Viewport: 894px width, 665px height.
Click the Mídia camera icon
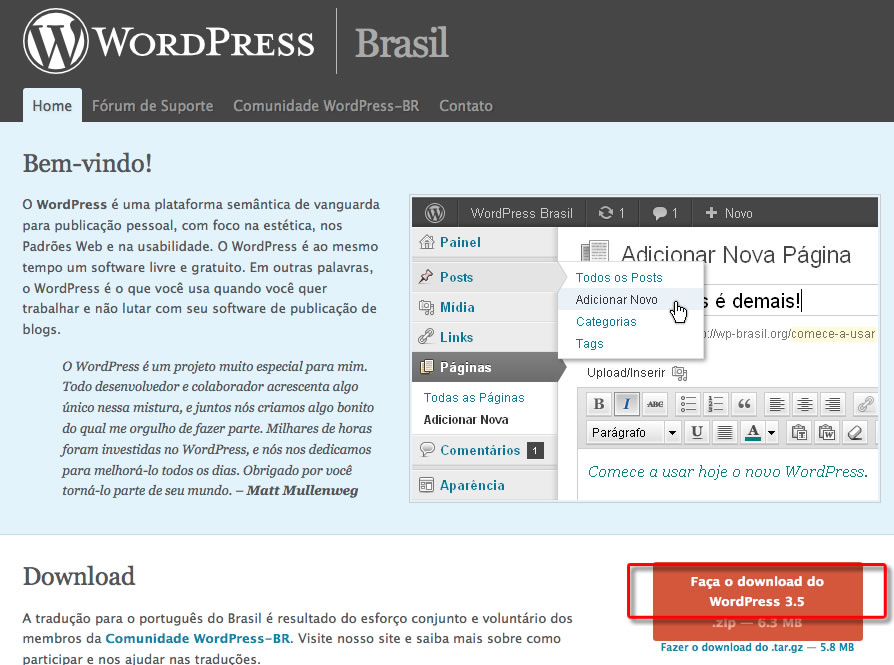coord(426,307)
